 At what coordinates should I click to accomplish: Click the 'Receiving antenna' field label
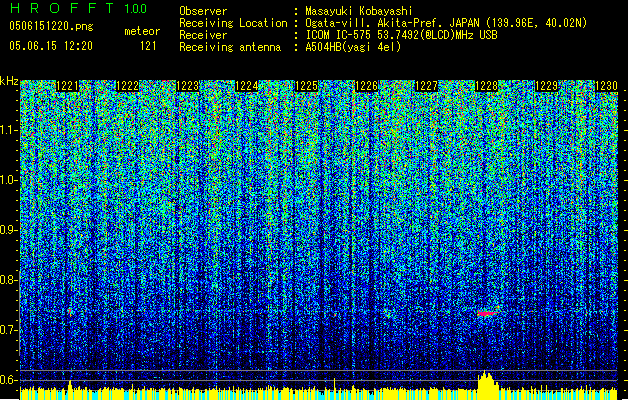[230, 47]
